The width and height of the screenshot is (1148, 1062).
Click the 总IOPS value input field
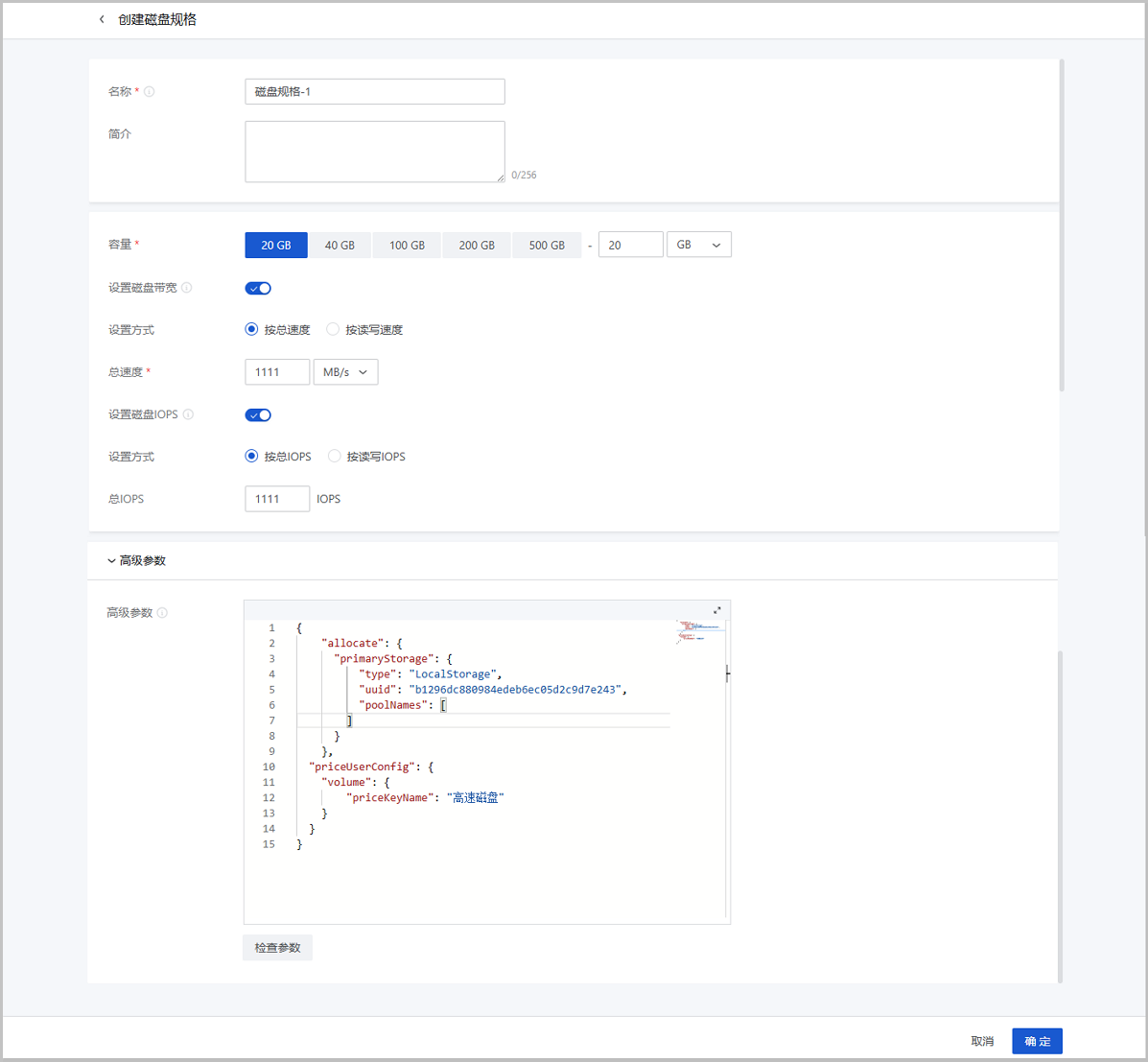[277, 499]
